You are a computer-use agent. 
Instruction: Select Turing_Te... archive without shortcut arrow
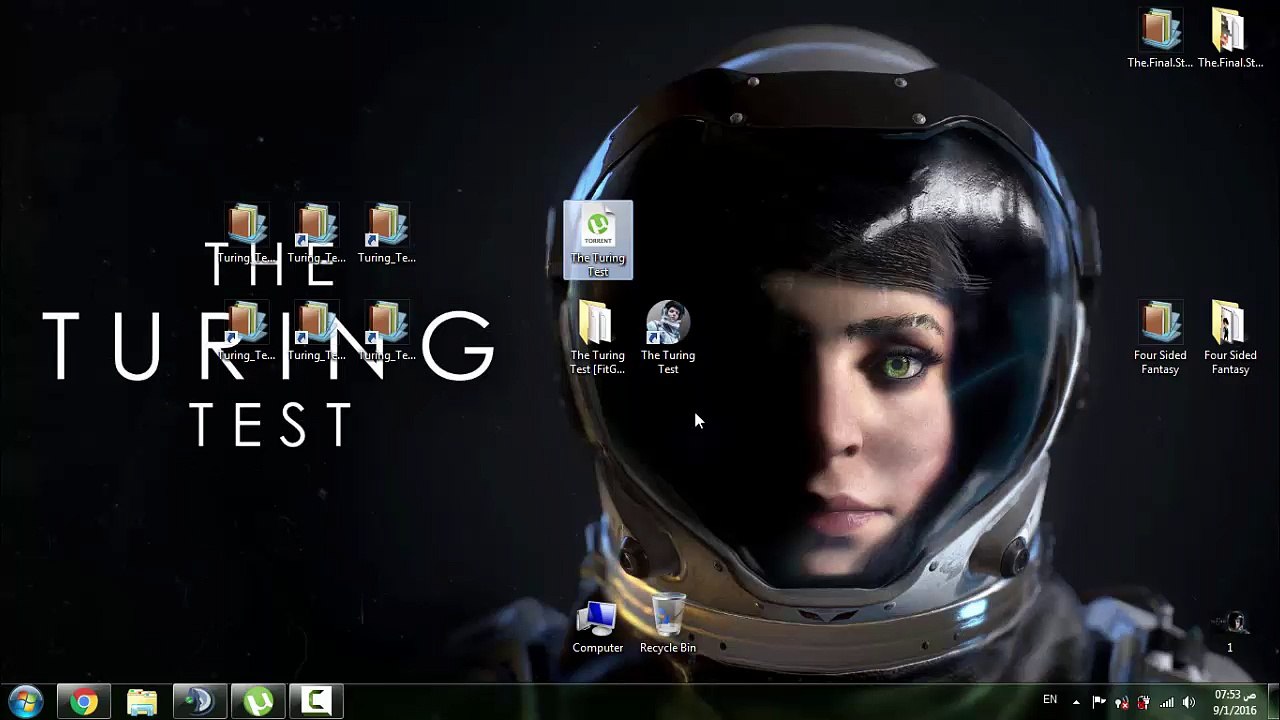[x=246, y=235]
